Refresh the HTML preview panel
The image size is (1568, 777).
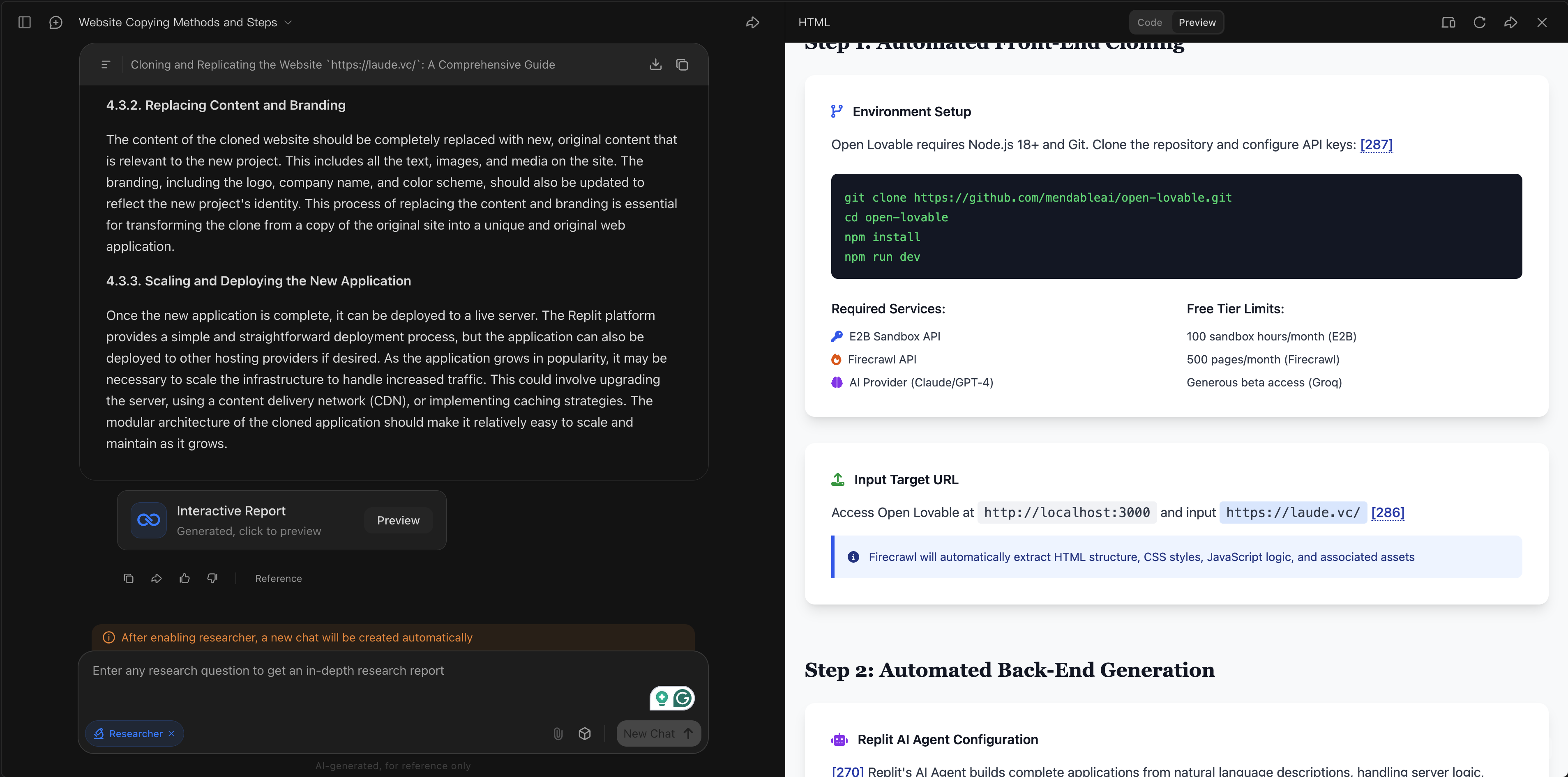(x=1479, y=23)
